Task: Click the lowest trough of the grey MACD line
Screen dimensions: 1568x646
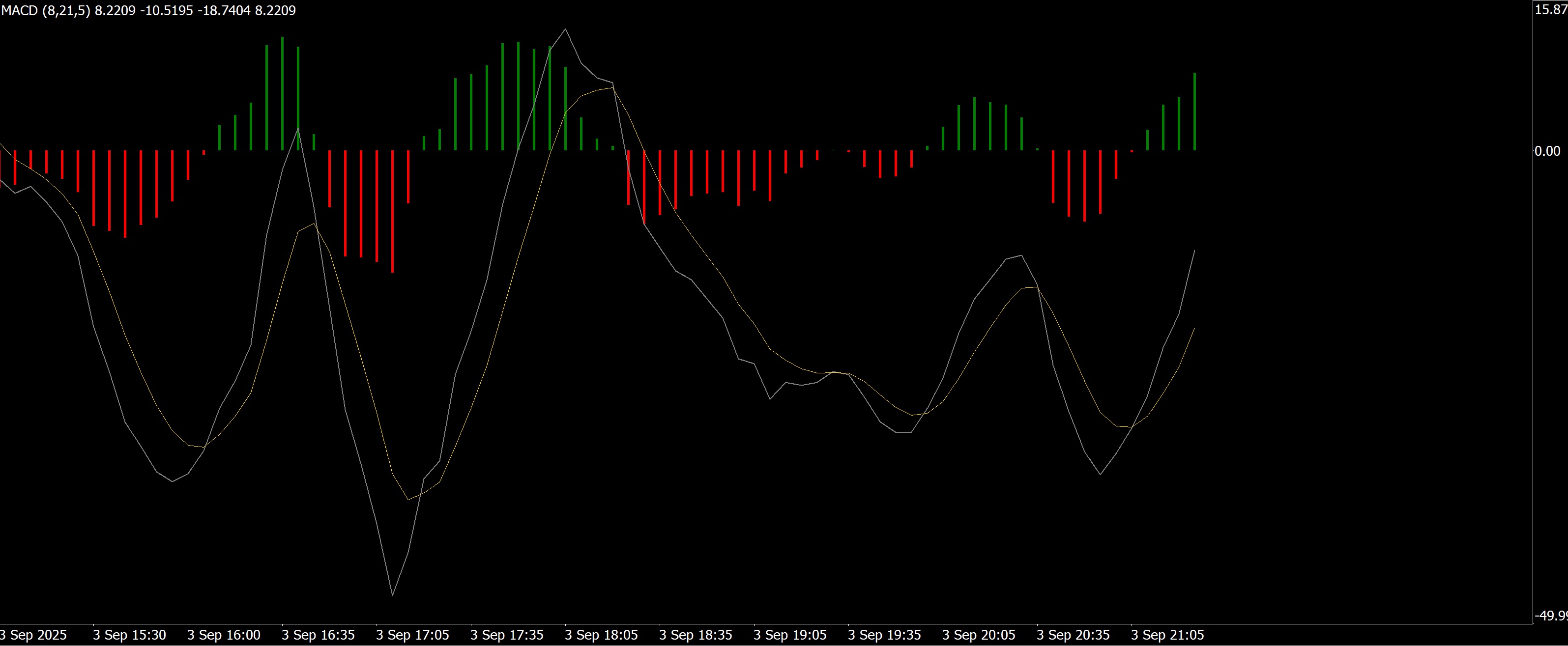Action: pyautogui.click(x=393, y=594)
